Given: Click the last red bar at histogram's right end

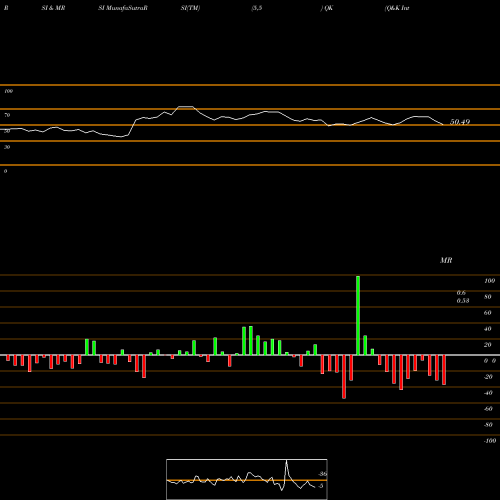Looking at the screenshot, I should 444,370.
